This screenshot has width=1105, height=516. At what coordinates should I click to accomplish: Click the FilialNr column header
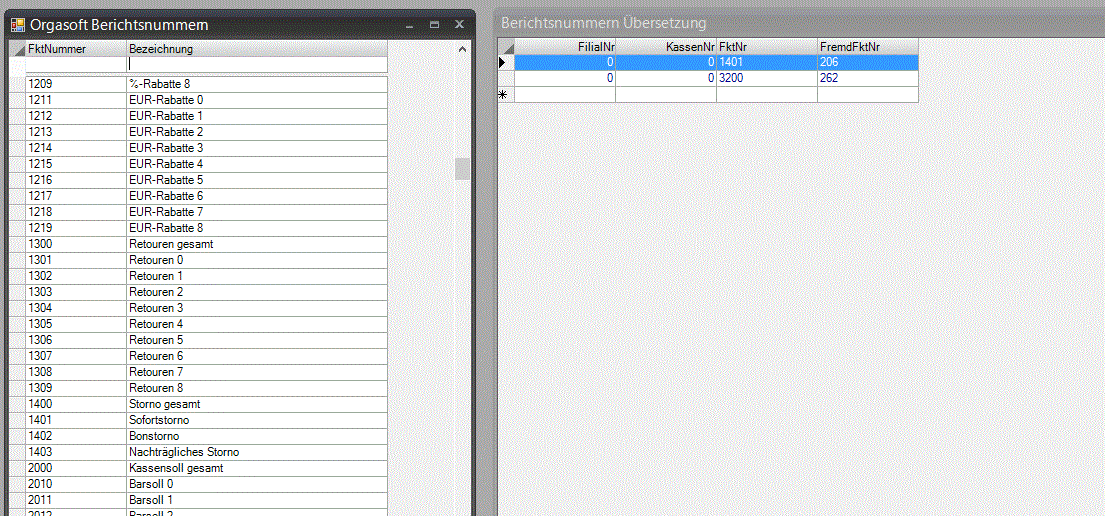[565, 46]
